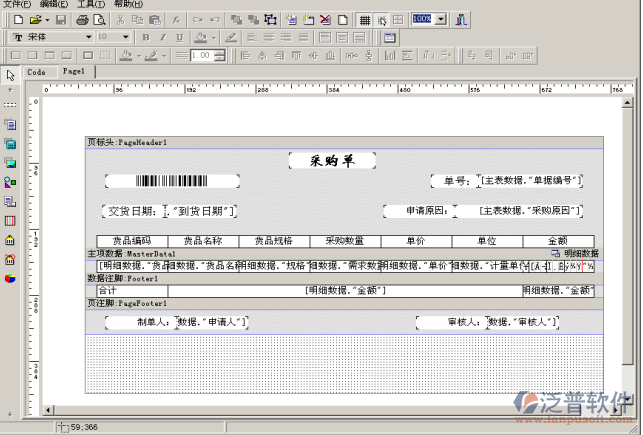The height and width of the screenshot is (435, 643).
Task: Click the Print icon in the toolbar
Action: point(82,19)
